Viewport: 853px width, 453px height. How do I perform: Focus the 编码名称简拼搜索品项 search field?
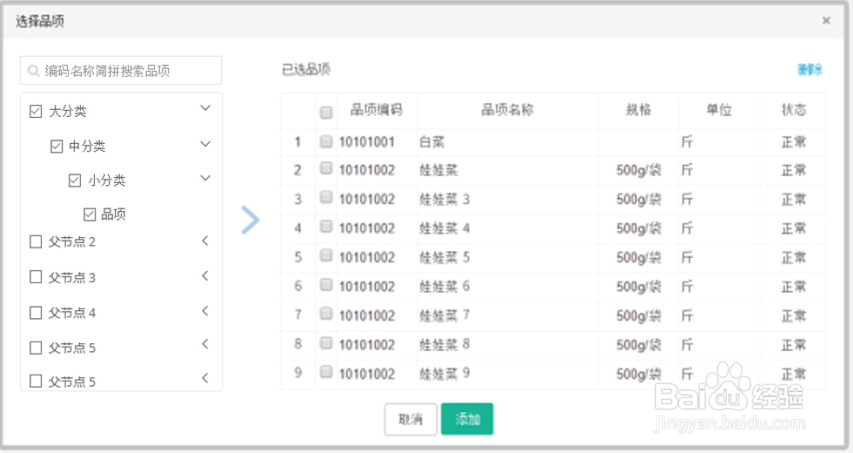point(121,71)
